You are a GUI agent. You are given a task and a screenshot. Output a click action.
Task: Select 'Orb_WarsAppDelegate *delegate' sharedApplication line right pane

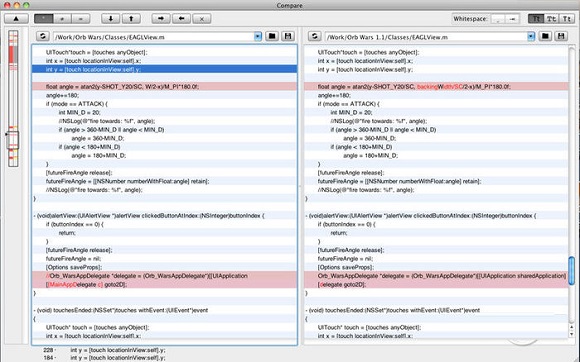point(436,276)
